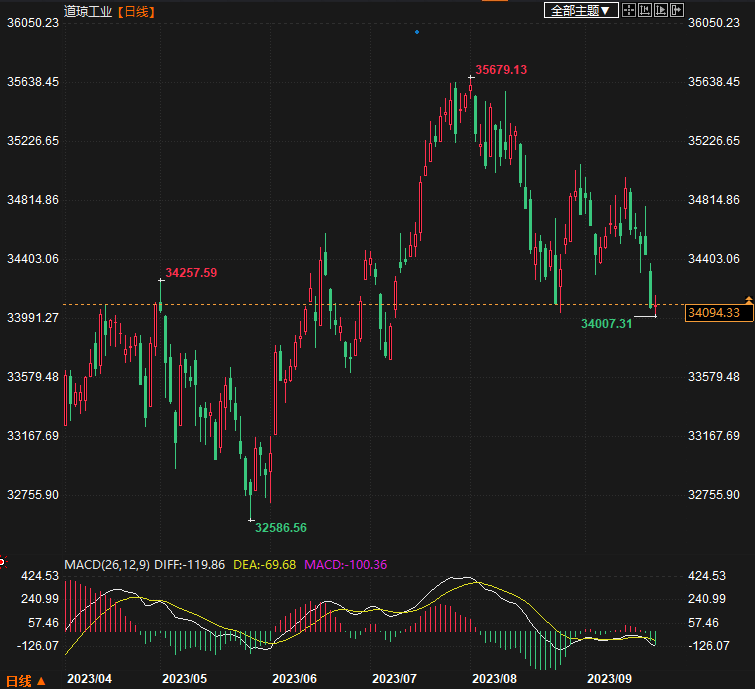Click the 32586.56 low price marker
Screen dimensions: 755x689
point(281,527)
